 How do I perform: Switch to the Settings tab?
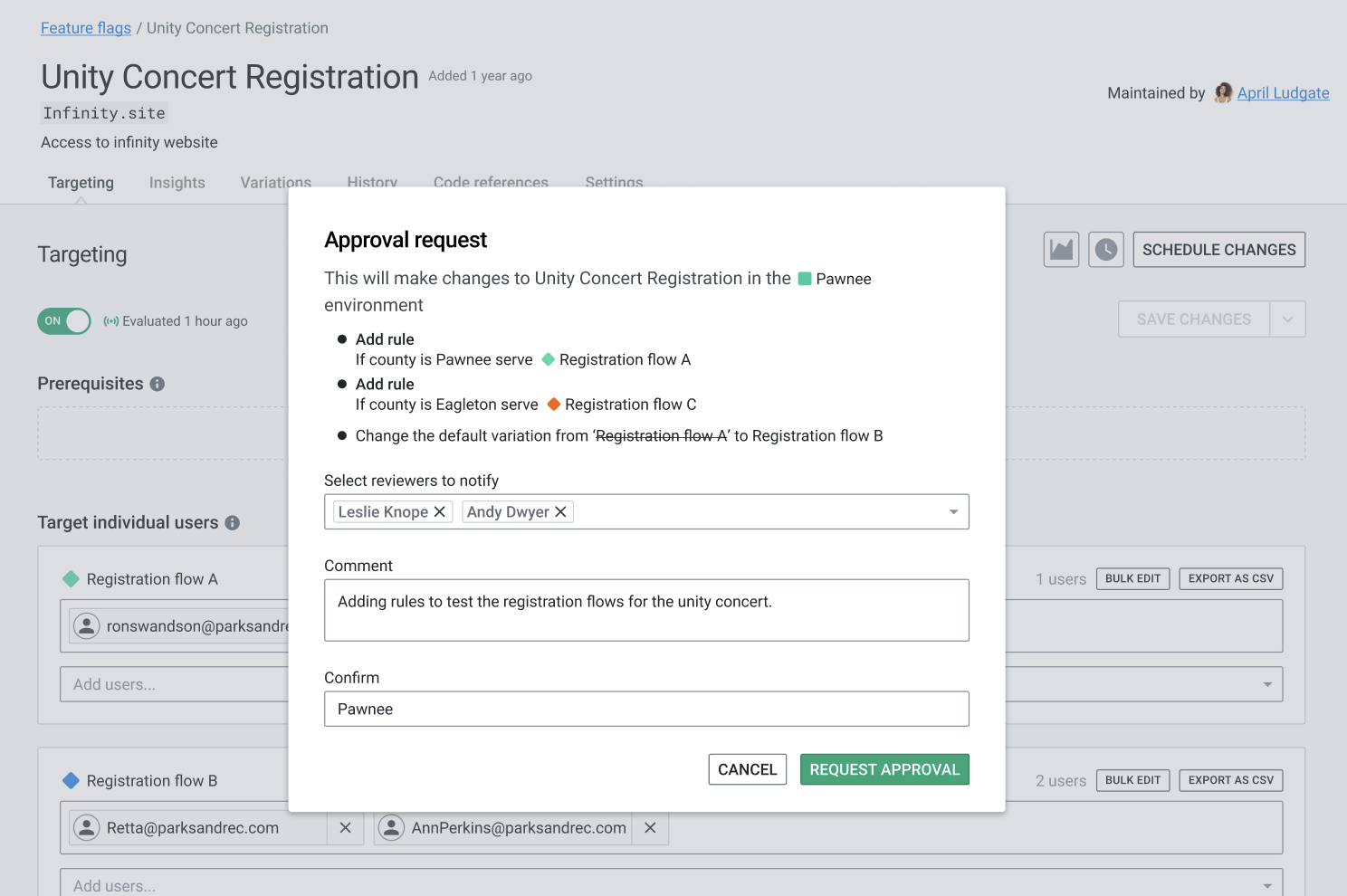(x=614, y=182)
